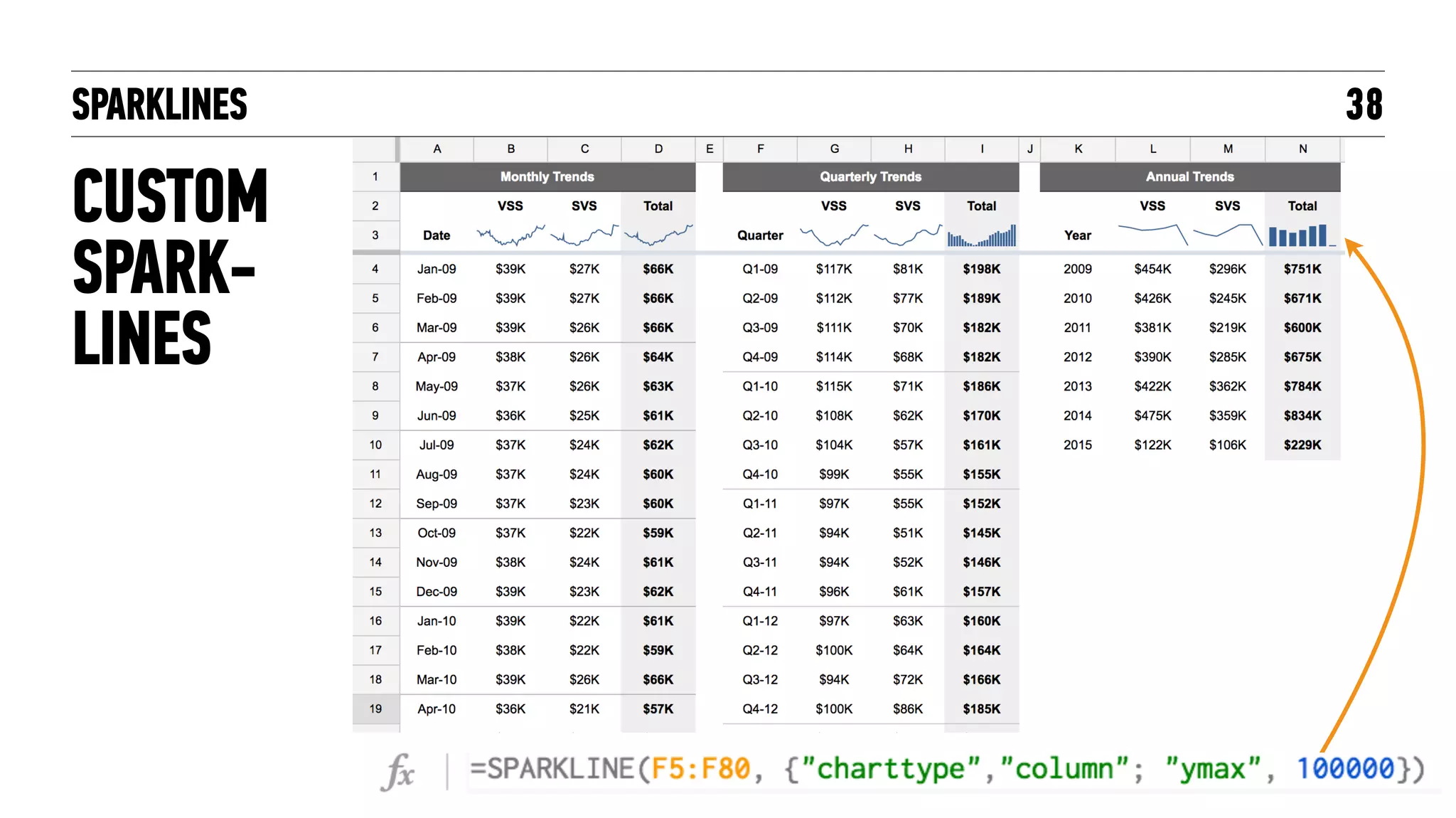Select cell $475K

pyautogui.click(x=1152, y=415)
